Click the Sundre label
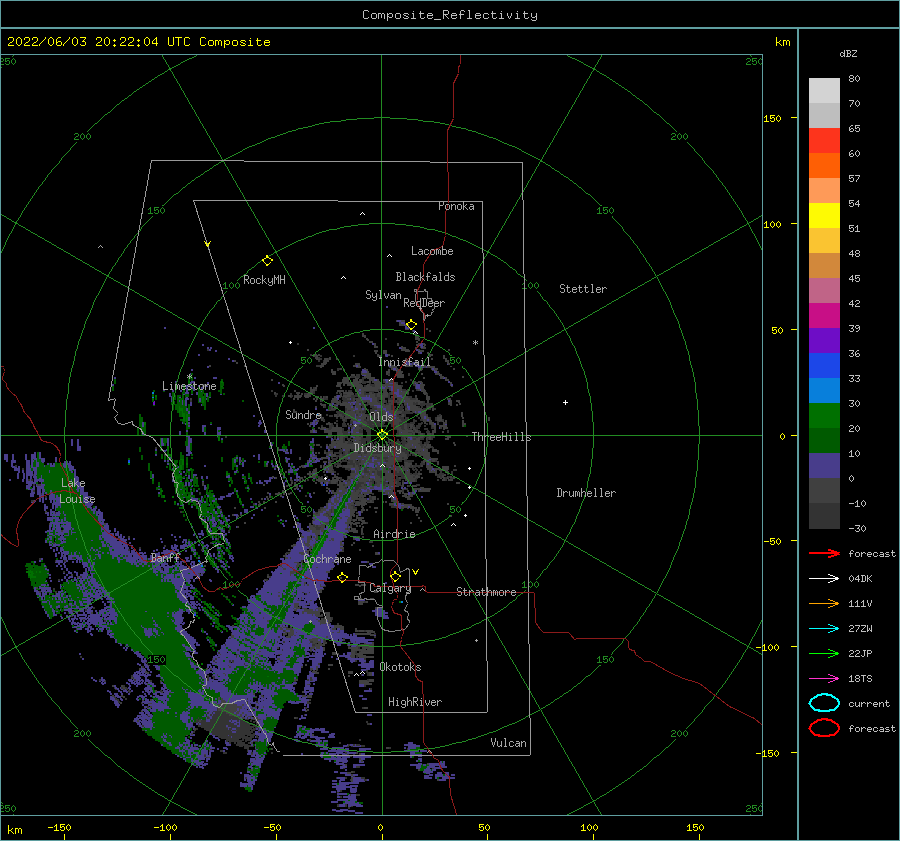Image resolution: width=900 pixels, height=841 pixels. coord(303,414)
